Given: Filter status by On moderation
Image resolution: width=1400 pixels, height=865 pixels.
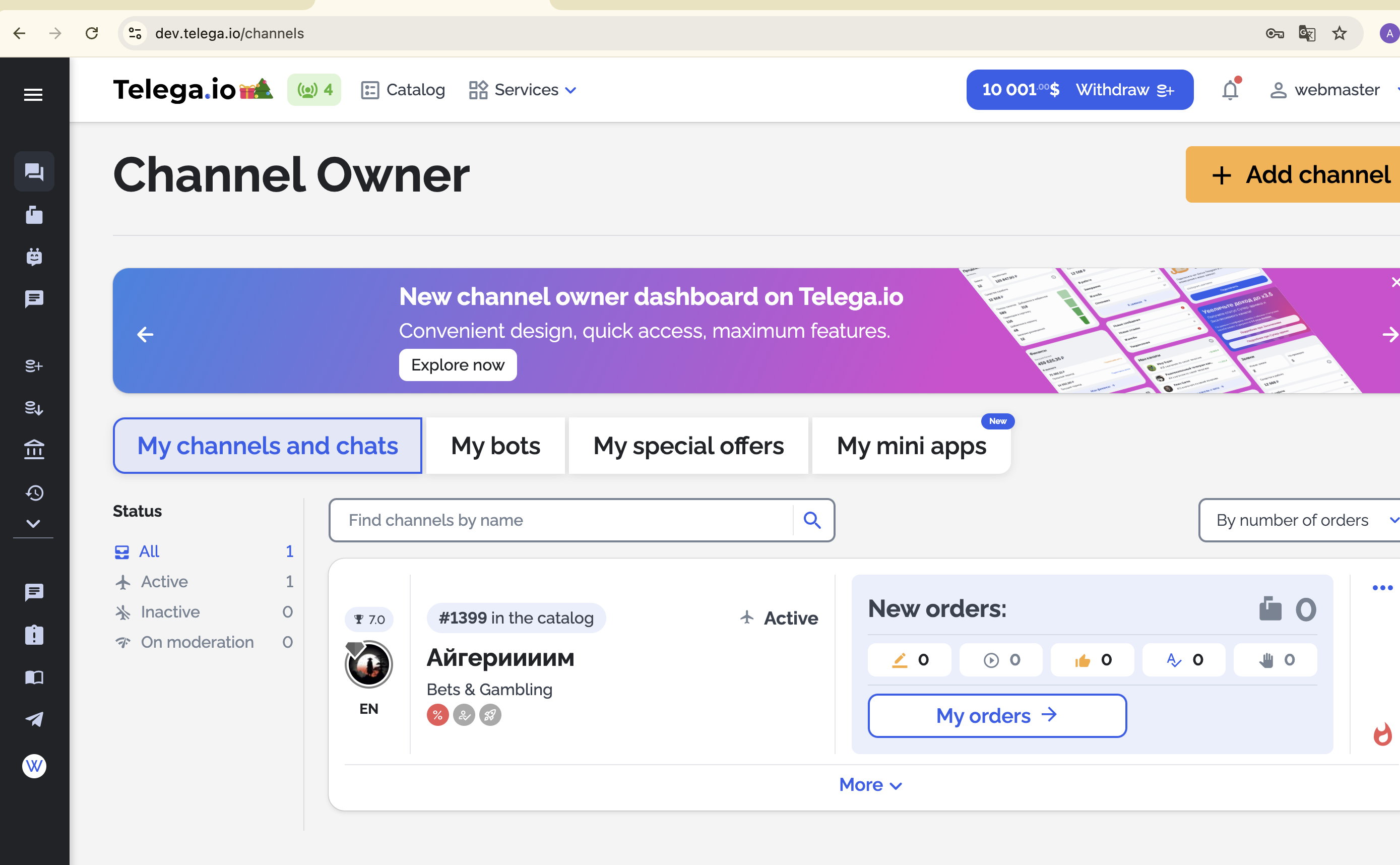Looking at the screenshot, I should [x=203, y=642].
